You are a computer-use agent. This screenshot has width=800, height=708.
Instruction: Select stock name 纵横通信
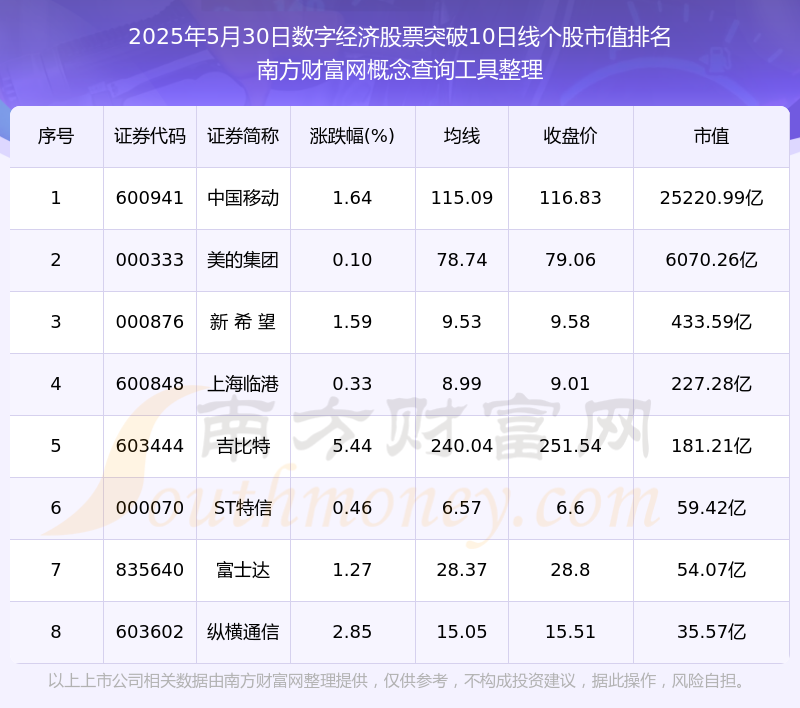tap(243, 632)
